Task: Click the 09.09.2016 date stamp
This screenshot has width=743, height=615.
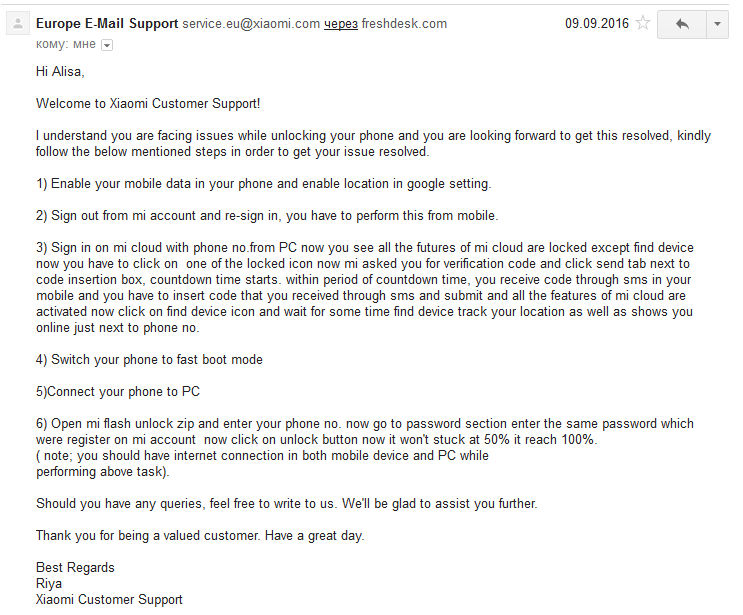Action: click(x=597, y=23)
